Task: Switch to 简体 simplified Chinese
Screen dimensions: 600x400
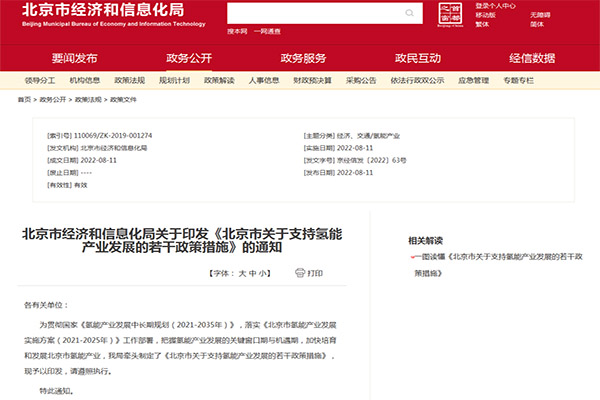Action: pyautogui.click(x=536, y=24)
